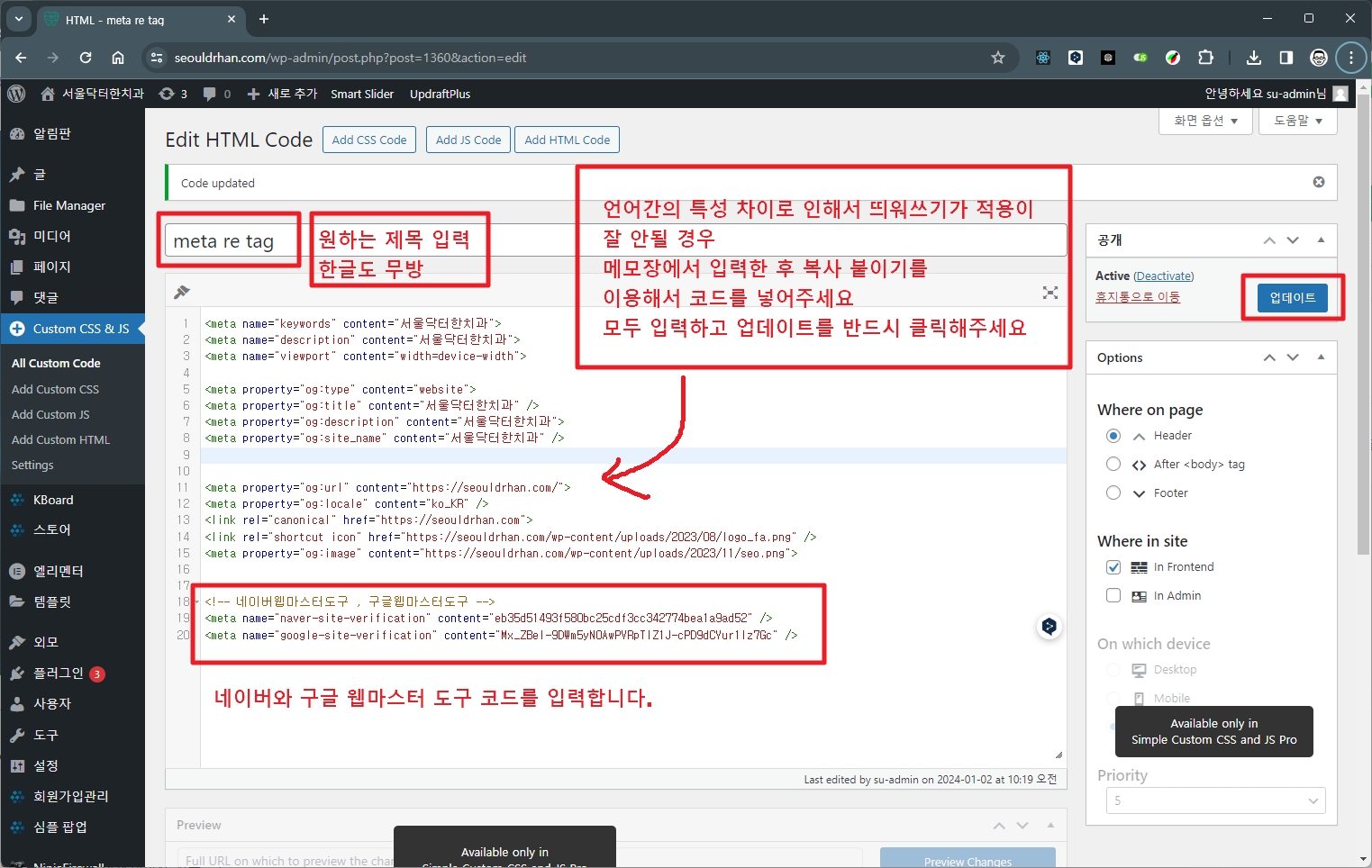Screen dimensions: 1372x868
Task: Click the pin icon above code editor
Action: click(x=182, y=292)
